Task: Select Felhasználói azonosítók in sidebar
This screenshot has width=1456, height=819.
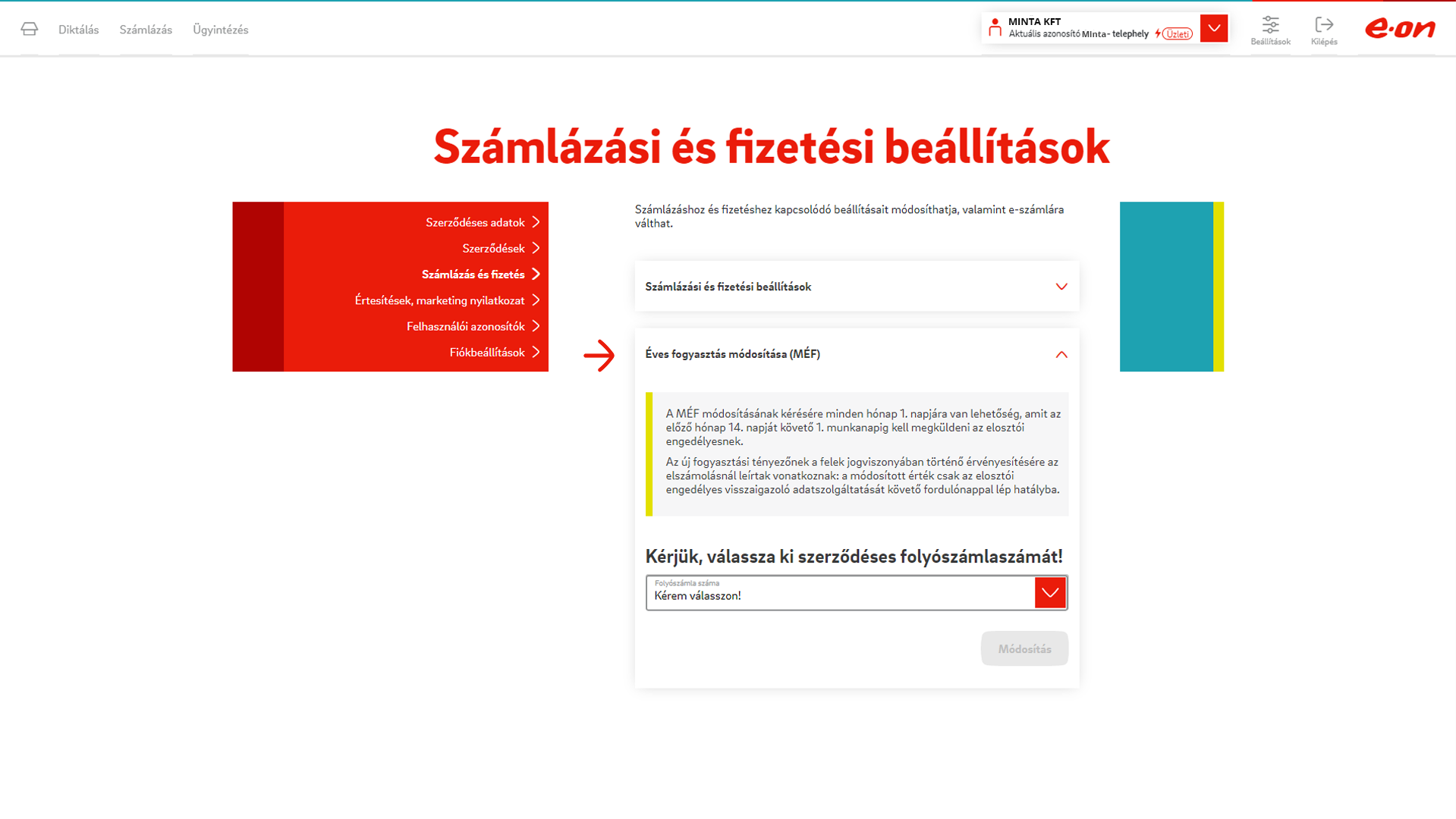Action: click(465, 327)
